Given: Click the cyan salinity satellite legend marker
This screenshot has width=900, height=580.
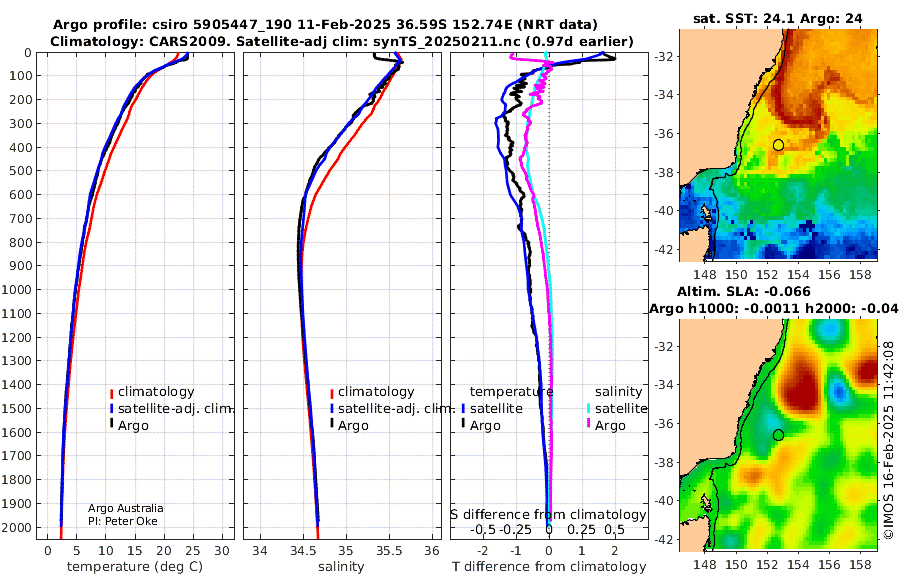Looking at the screenshot, I should pyautogui.click(x=588, y=409).
